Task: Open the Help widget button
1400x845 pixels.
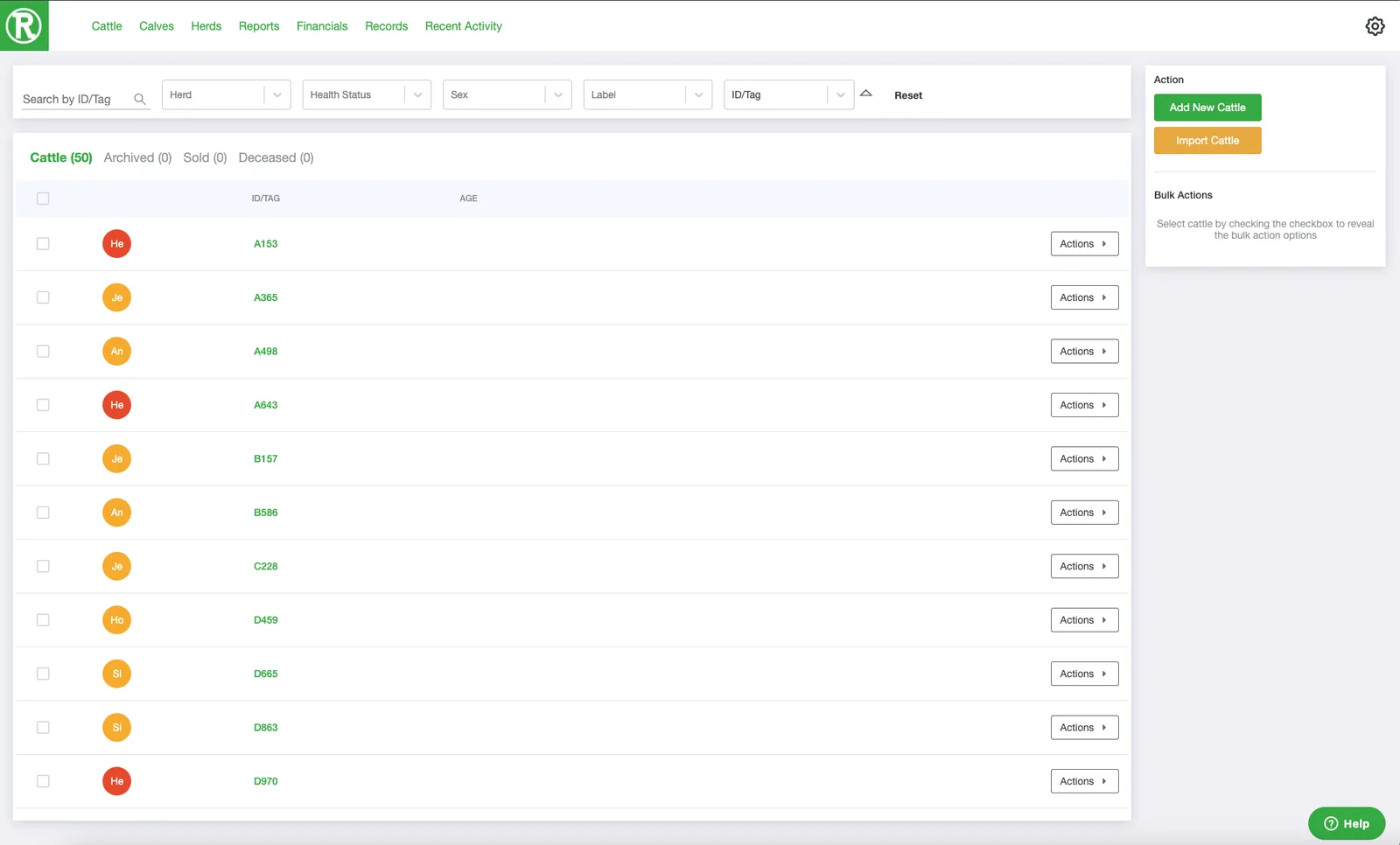Action: (x=1347, y=824)
